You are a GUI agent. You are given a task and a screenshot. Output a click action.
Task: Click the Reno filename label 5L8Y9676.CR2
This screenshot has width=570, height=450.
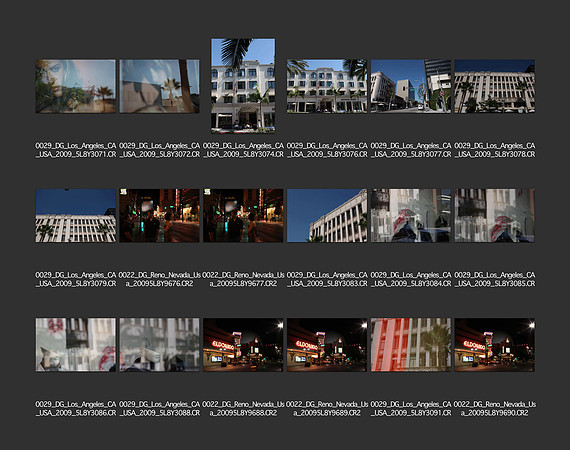[160, 279]
